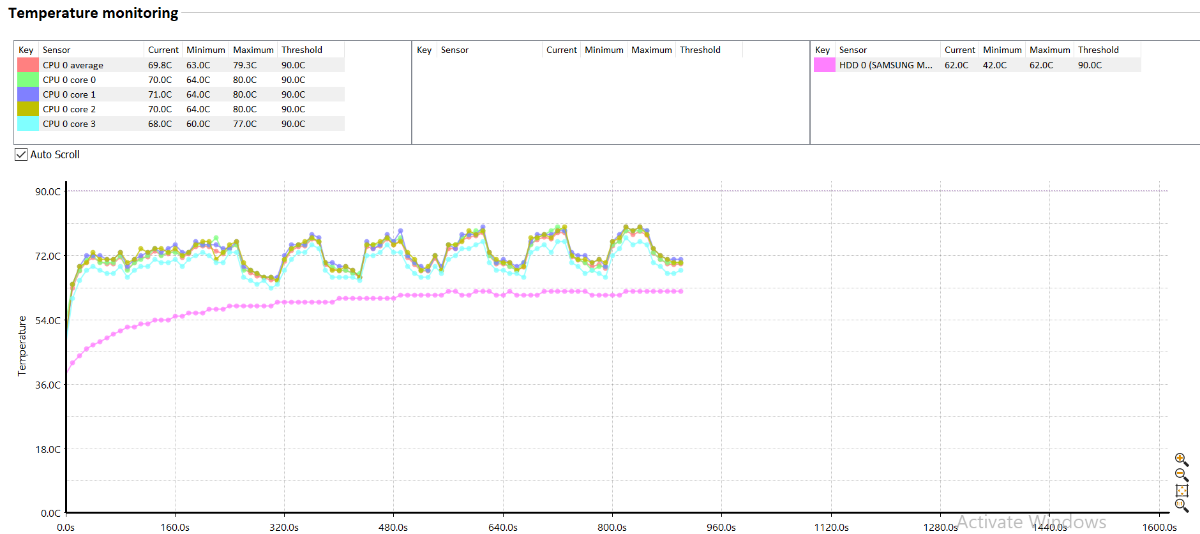
Task: Click the Key column header in CPU table
Action: [x=26, y=50]
